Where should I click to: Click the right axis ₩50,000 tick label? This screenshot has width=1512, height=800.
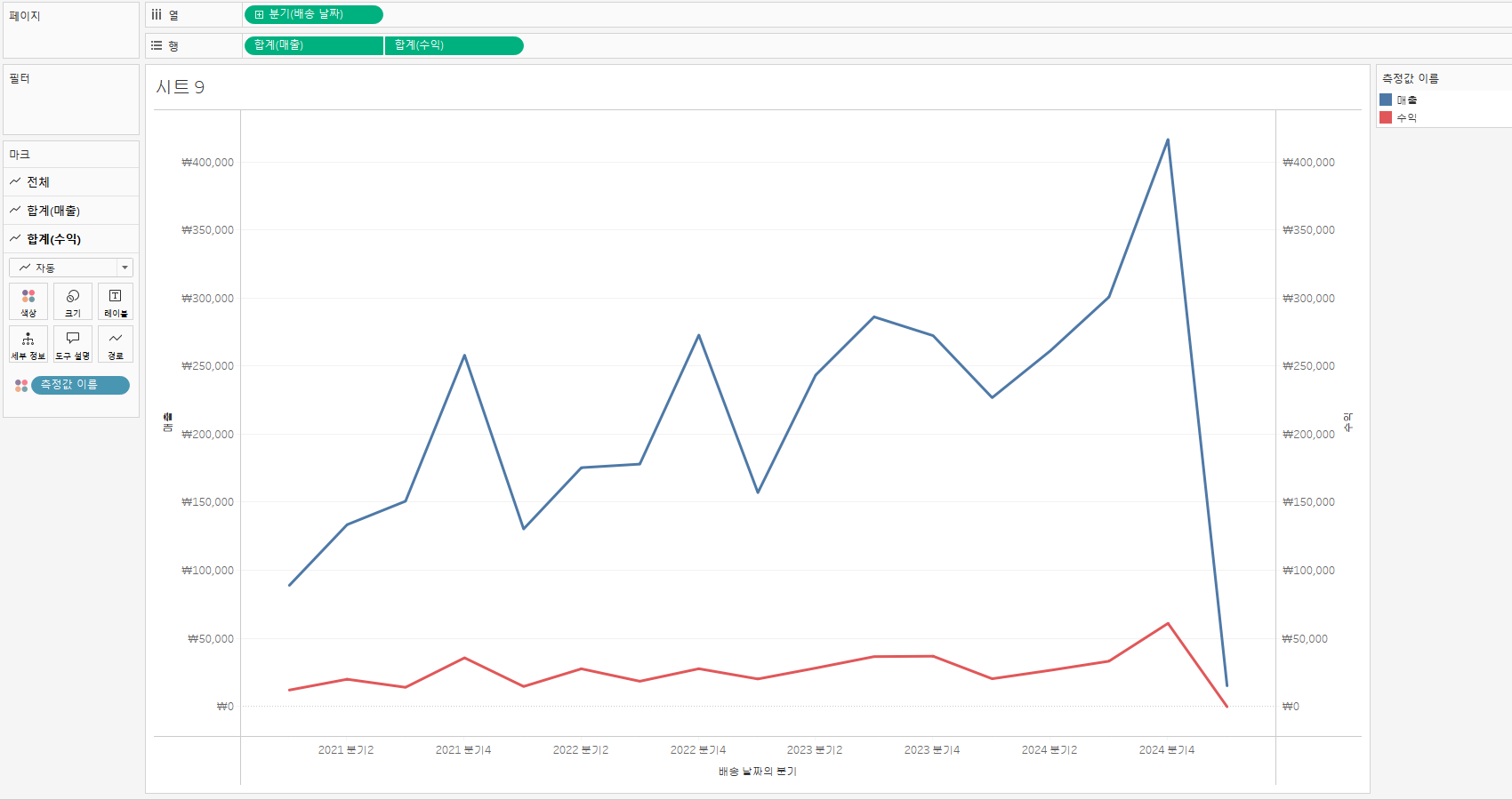click(x=1305, y=639)
